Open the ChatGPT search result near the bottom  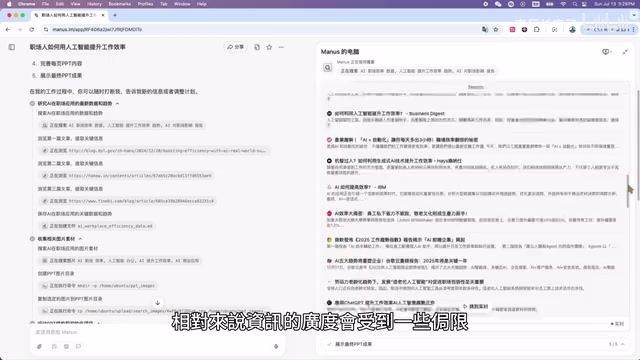coord(384,302)
